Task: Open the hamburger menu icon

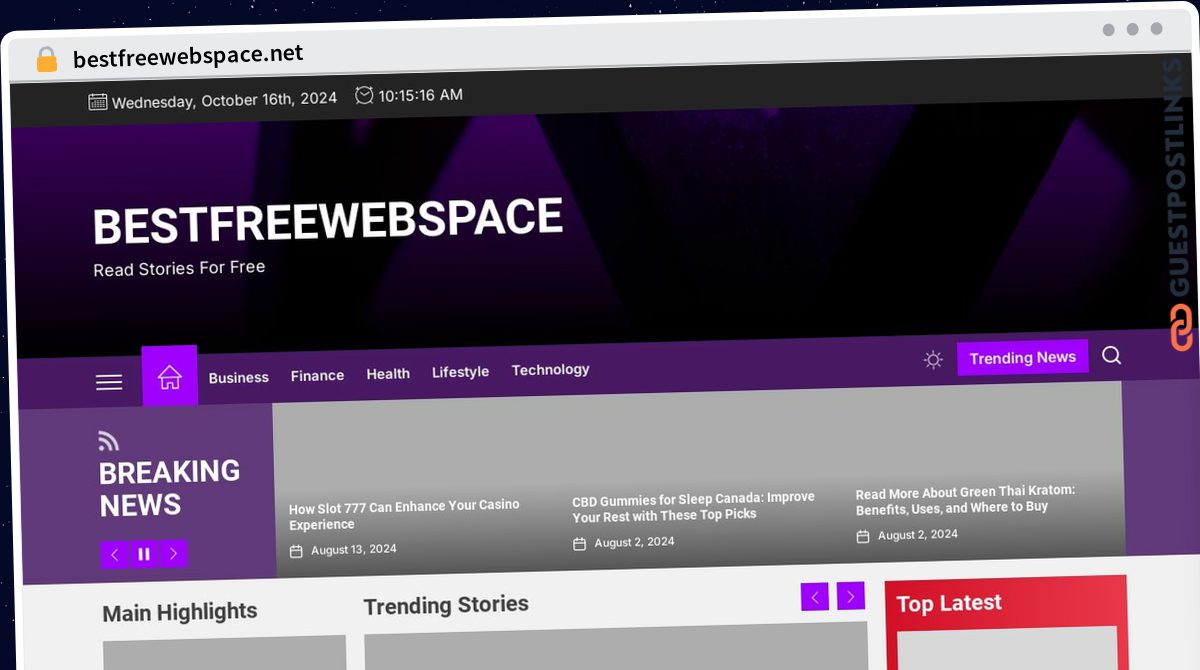Action: [x=109, y=382]
